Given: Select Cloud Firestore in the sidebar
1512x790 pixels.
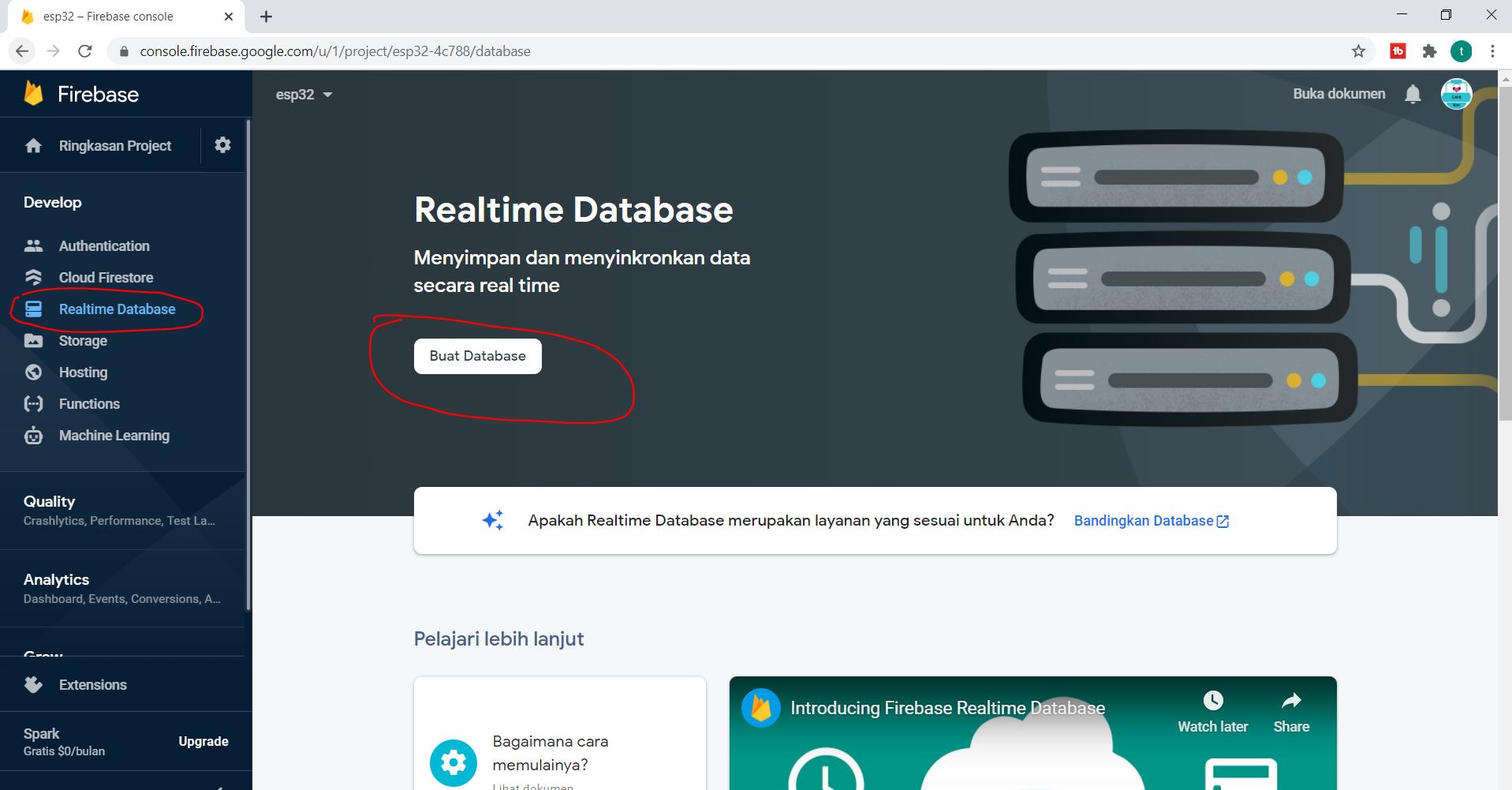Looking at the screenshot, I should (x=106, y=277).
